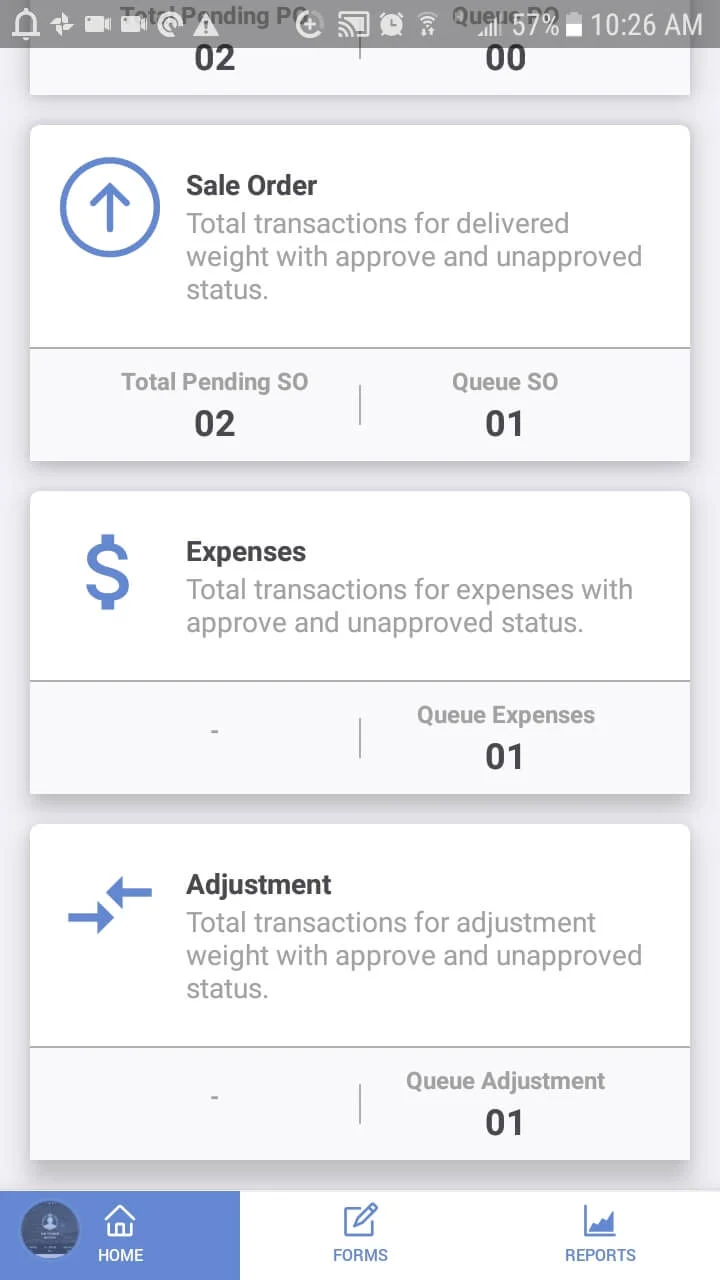Open the Adjustment heading
This screenshot has width=720, height=1280.
click(259, 884)
